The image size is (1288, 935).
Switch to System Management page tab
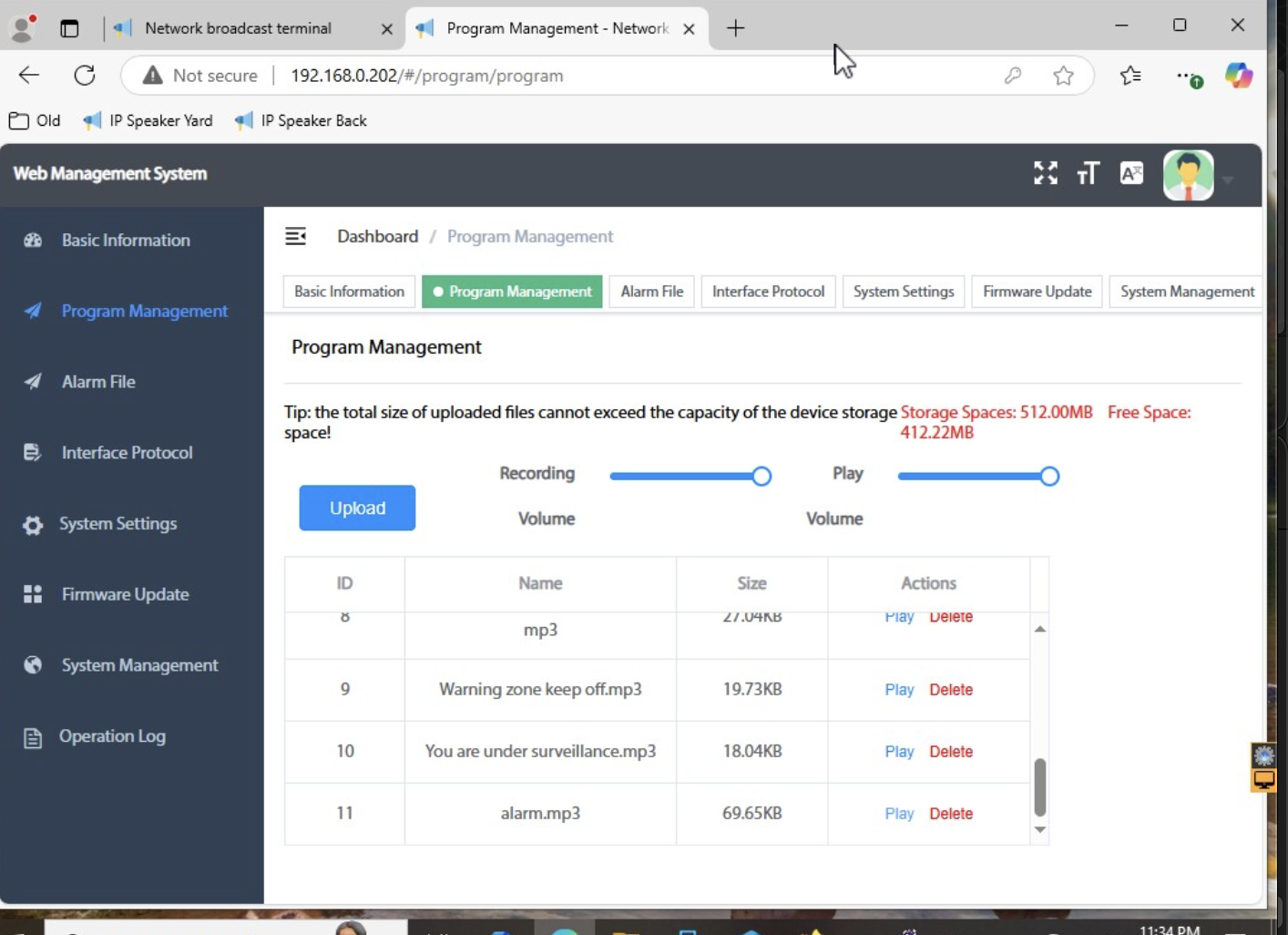click(x=1186, y=292)
